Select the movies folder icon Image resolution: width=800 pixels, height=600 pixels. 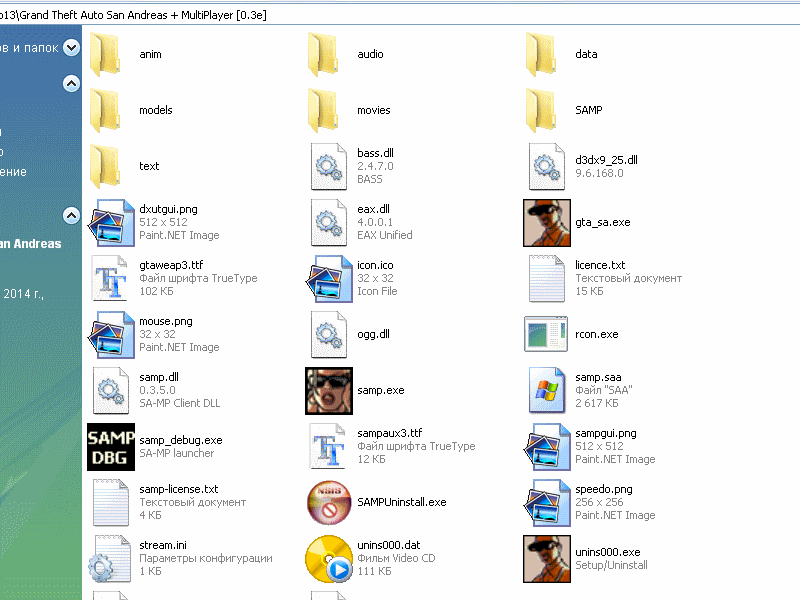[323, 110]
